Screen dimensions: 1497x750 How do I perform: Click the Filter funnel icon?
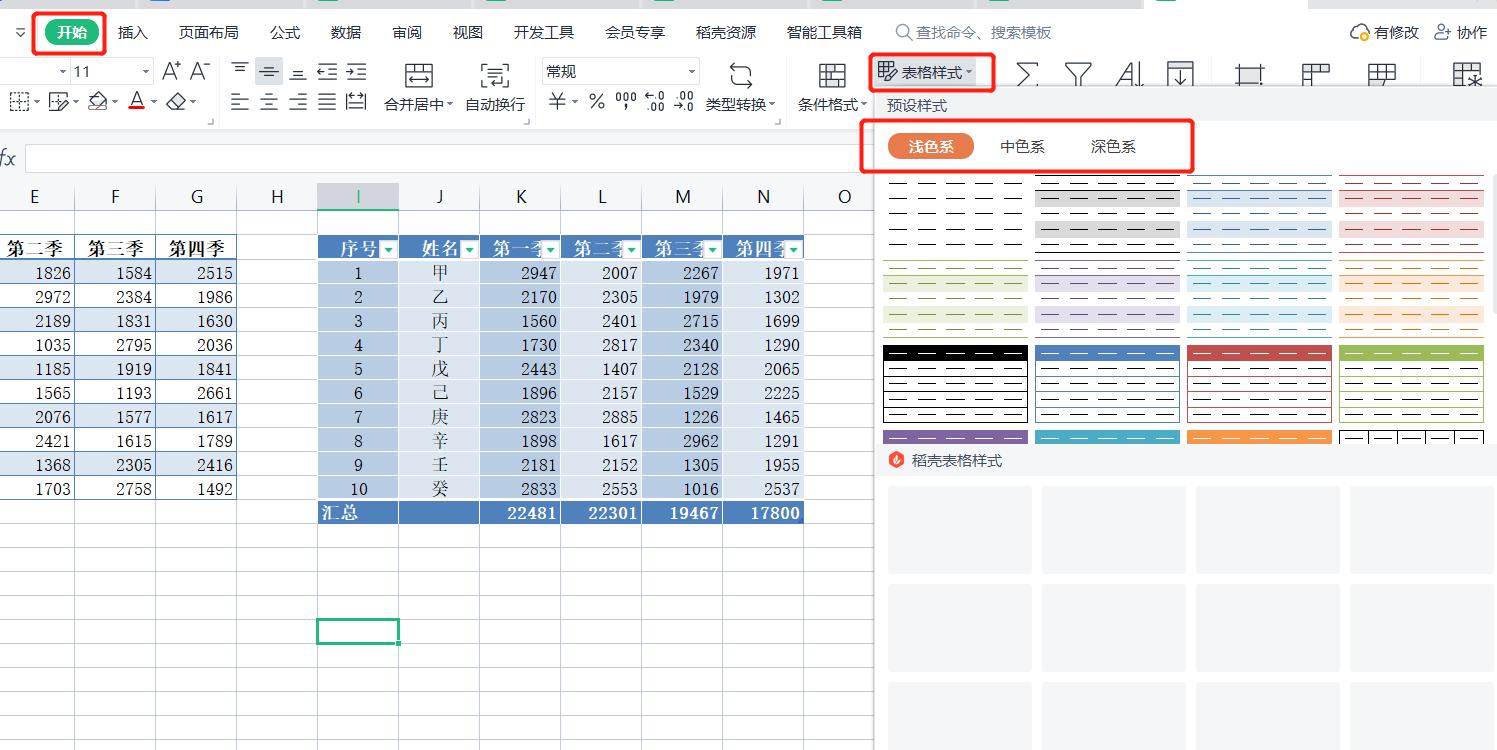click(x=1078, y=73)
